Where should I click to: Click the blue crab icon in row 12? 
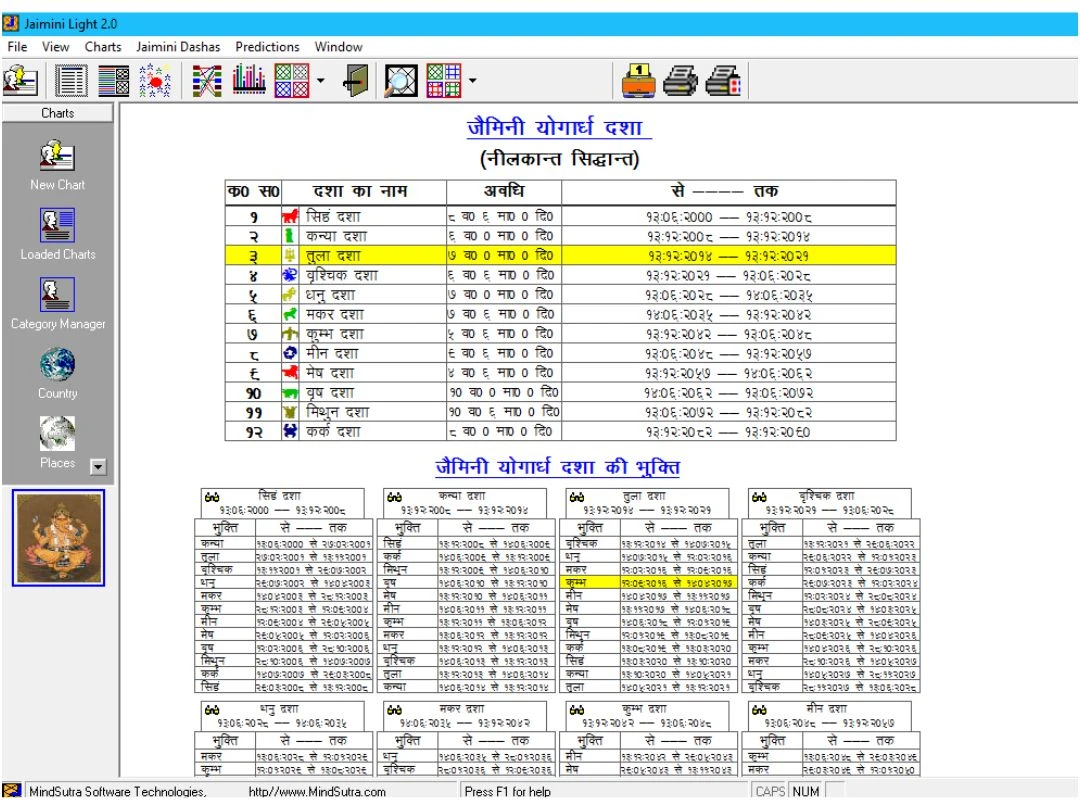point(290,431)
